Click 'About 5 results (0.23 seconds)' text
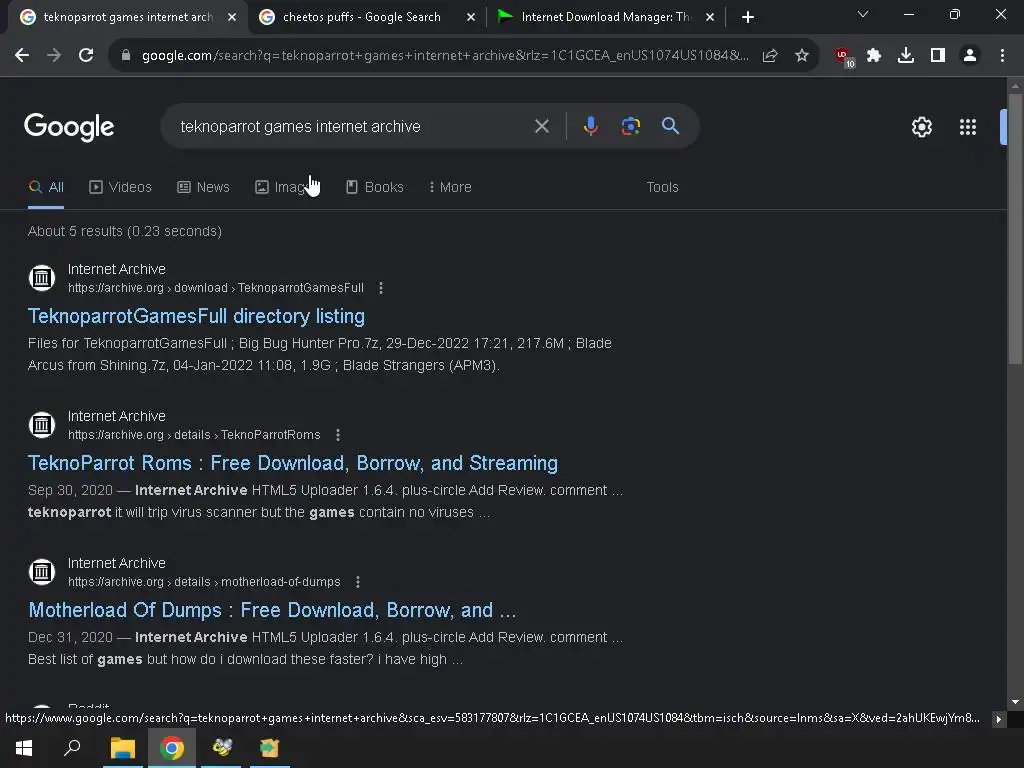Viewport: 1024px width, 768px height. point(125,231)
